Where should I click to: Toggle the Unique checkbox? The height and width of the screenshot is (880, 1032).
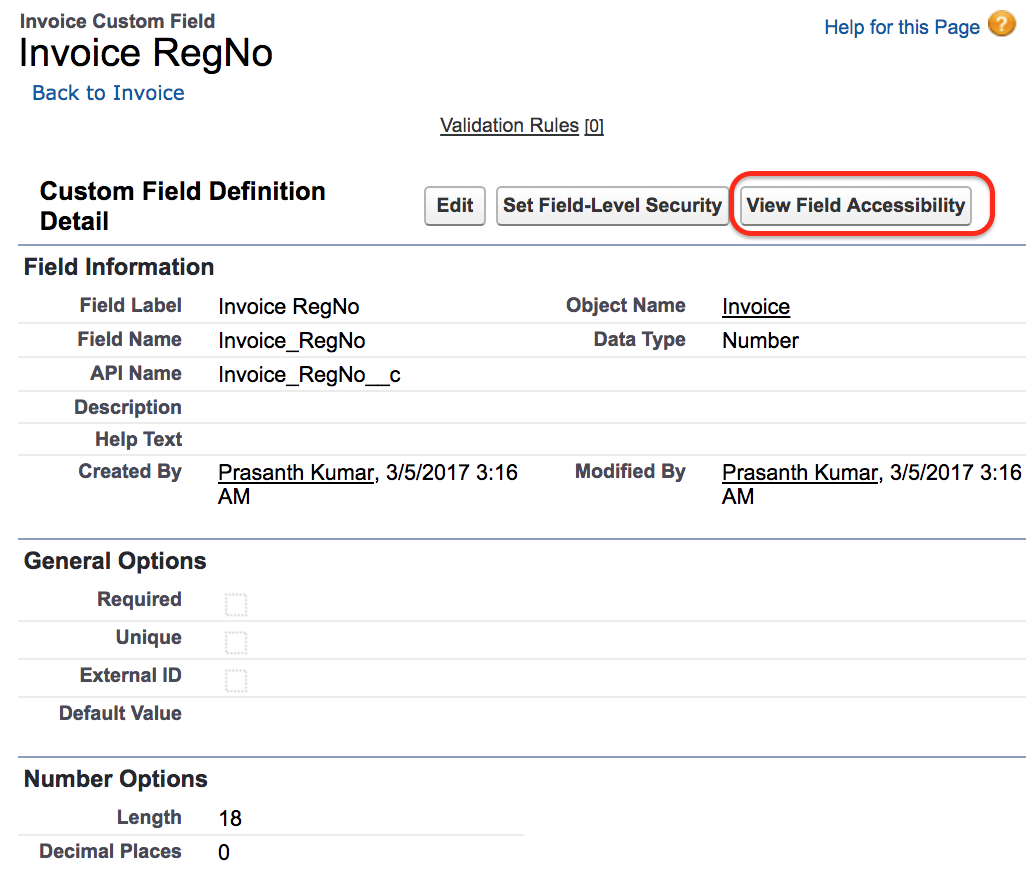236,642
